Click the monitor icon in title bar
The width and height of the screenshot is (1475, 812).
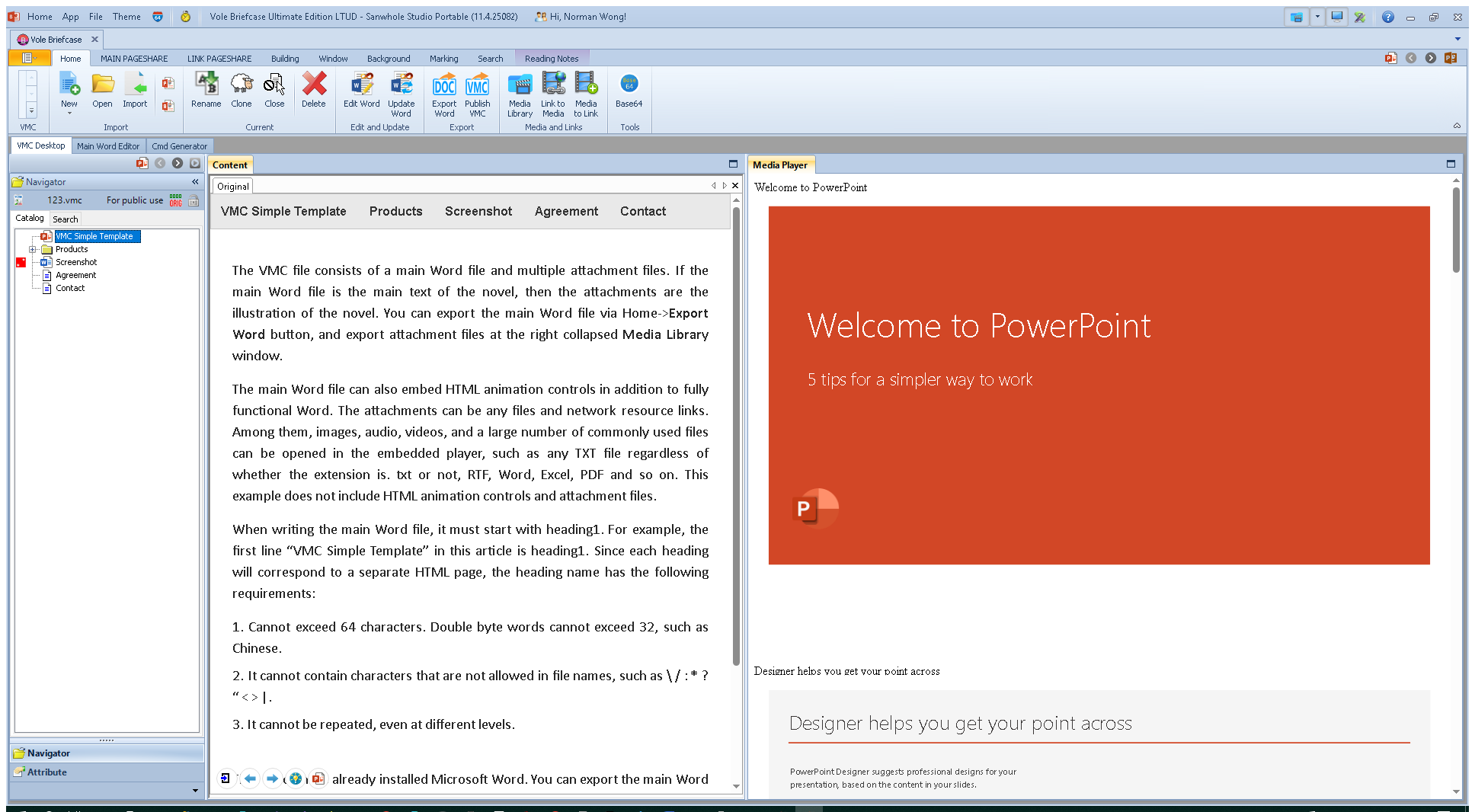[x=1337, y=17]
